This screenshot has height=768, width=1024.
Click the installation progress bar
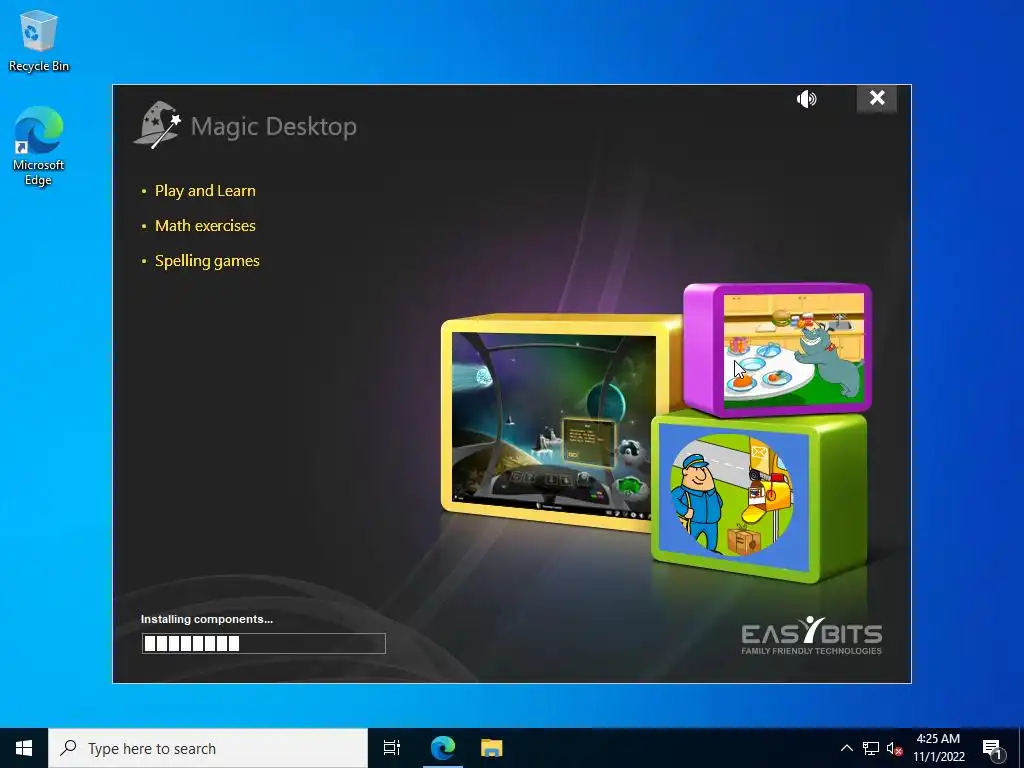click(x=264, y=643)
